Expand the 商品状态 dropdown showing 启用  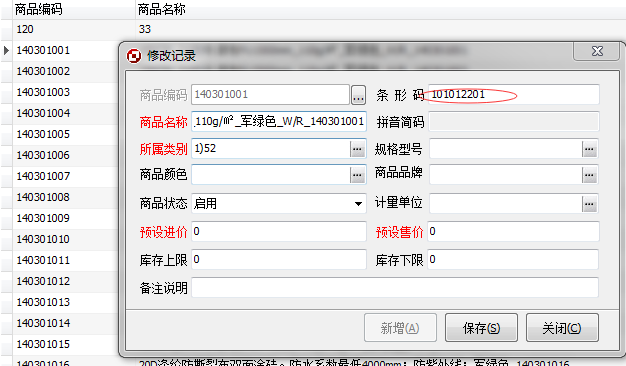(x=358, y=204)
